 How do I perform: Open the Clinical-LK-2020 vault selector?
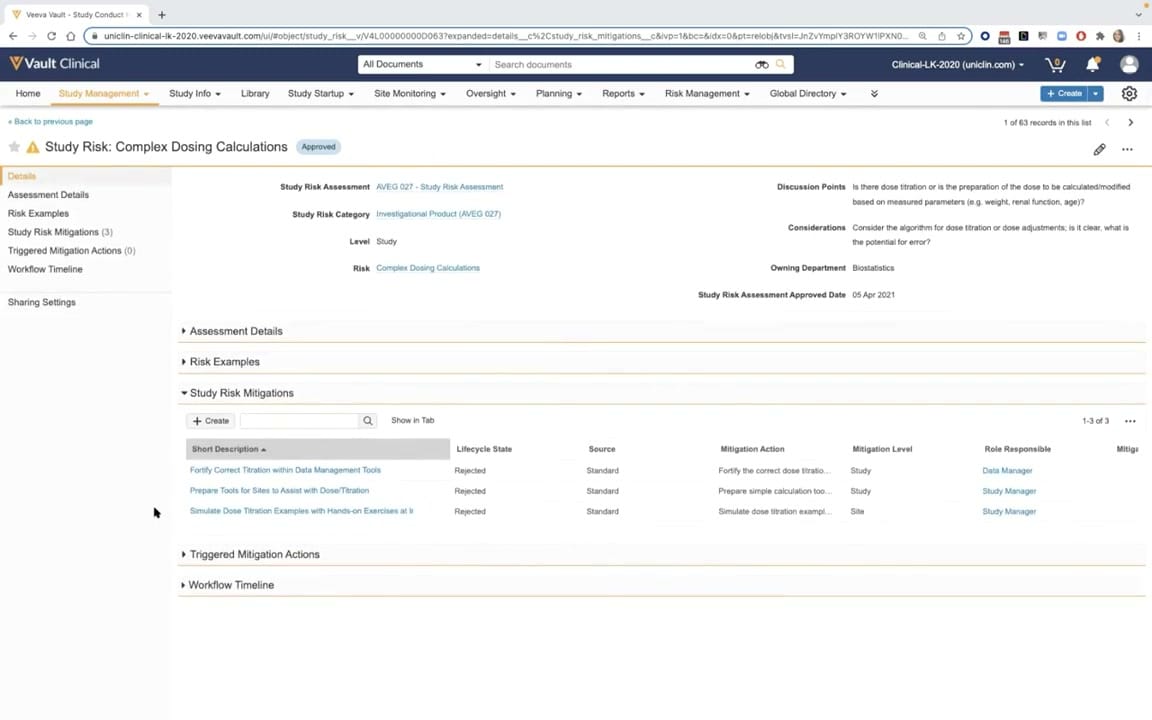[957, 65]
